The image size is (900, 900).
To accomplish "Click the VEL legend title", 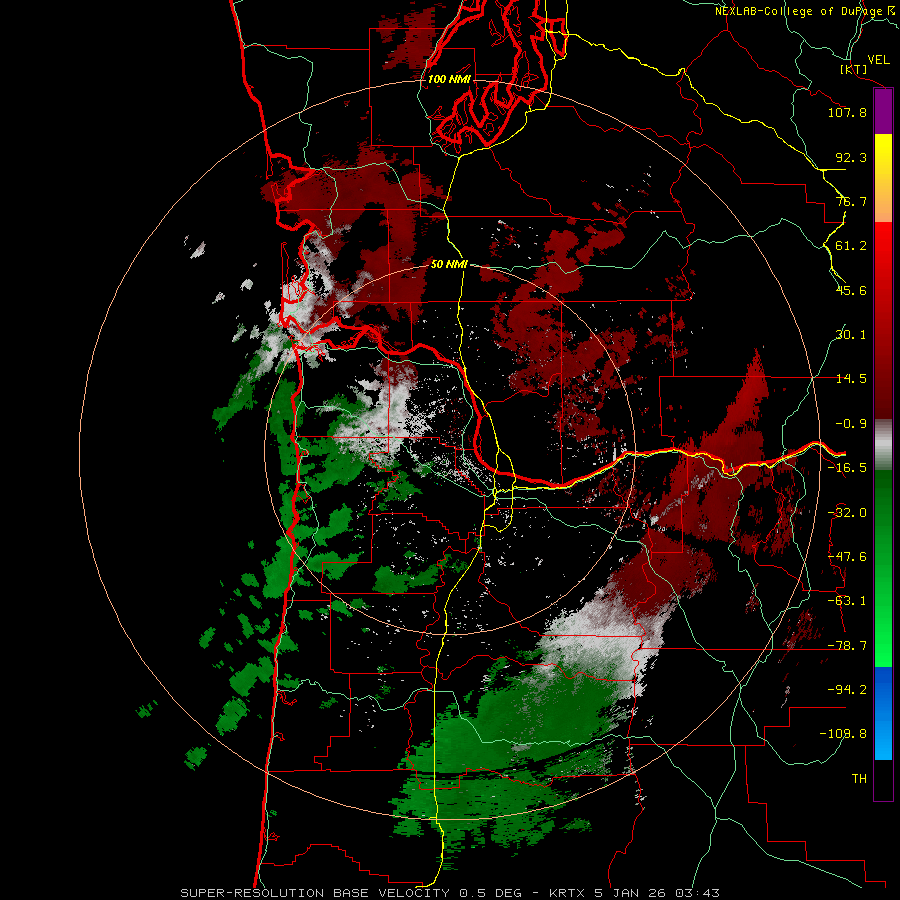I will pos(878,60).
